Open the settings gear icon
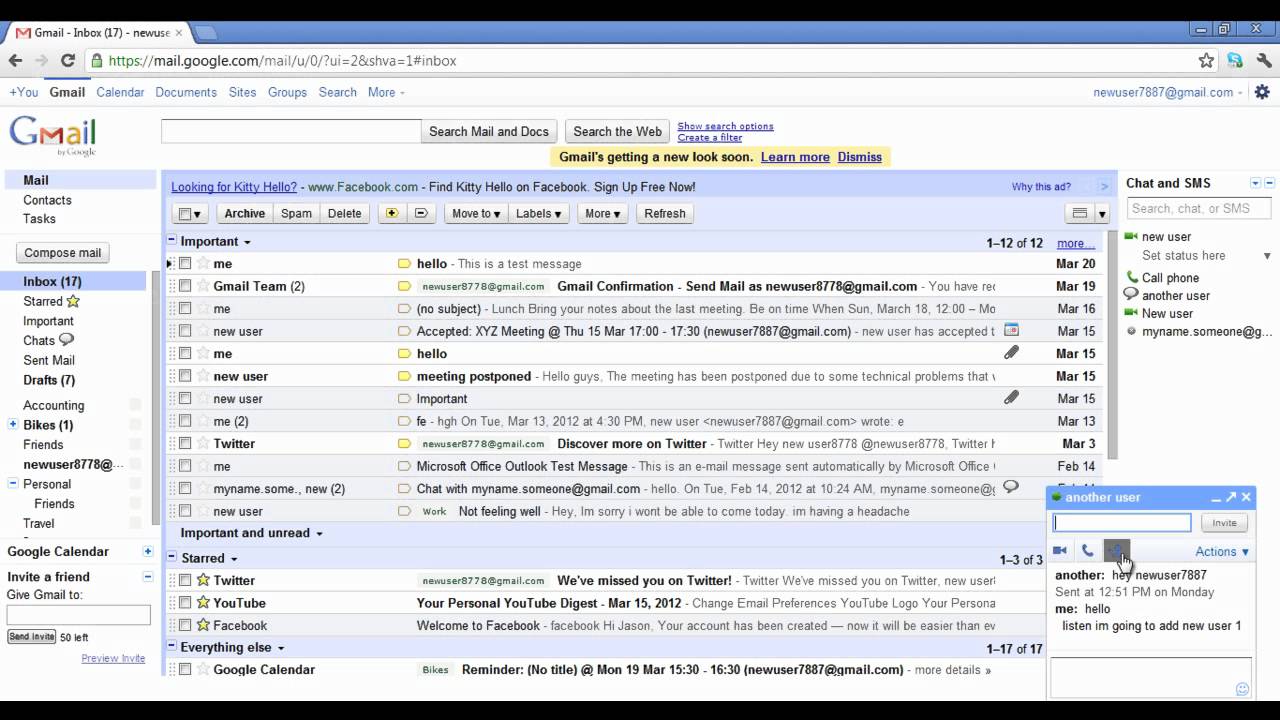 tap(1262, 92)
